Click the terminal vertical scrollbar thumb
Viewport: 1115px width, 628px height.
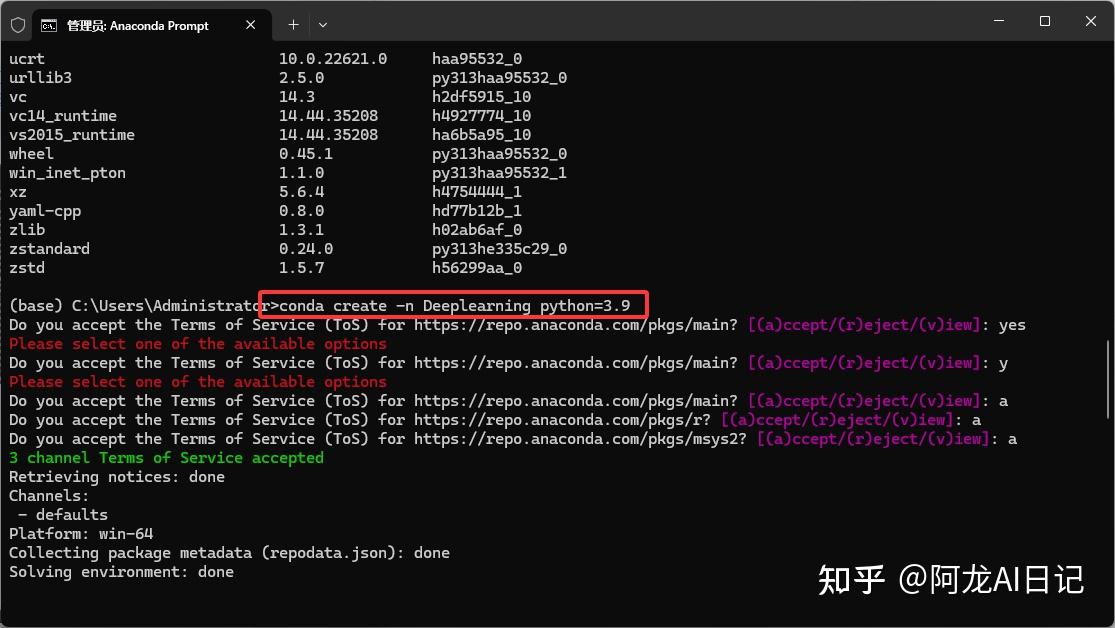pyautogui.click(x=1108, y=378)
